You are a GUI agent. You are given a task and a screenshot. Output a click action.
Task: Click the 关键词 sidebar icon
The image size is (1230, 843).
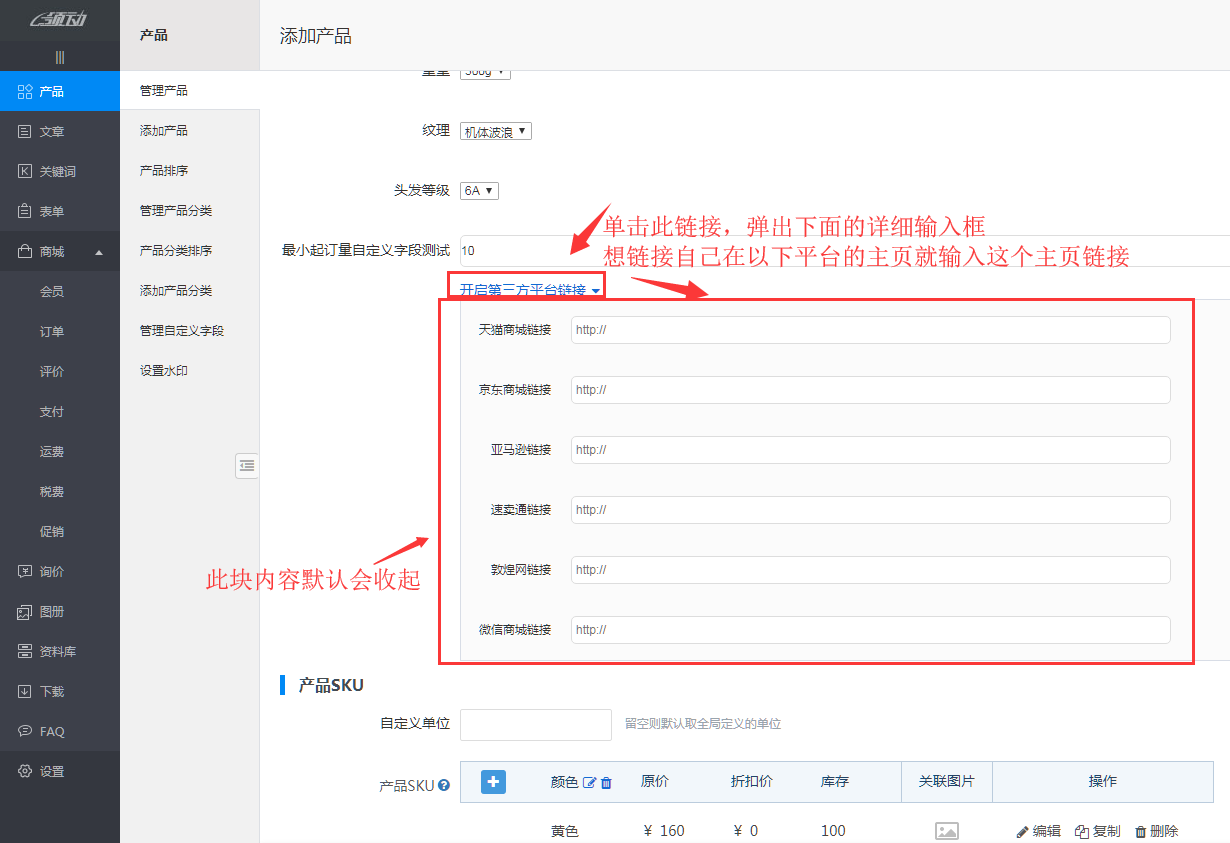(24, 171)
